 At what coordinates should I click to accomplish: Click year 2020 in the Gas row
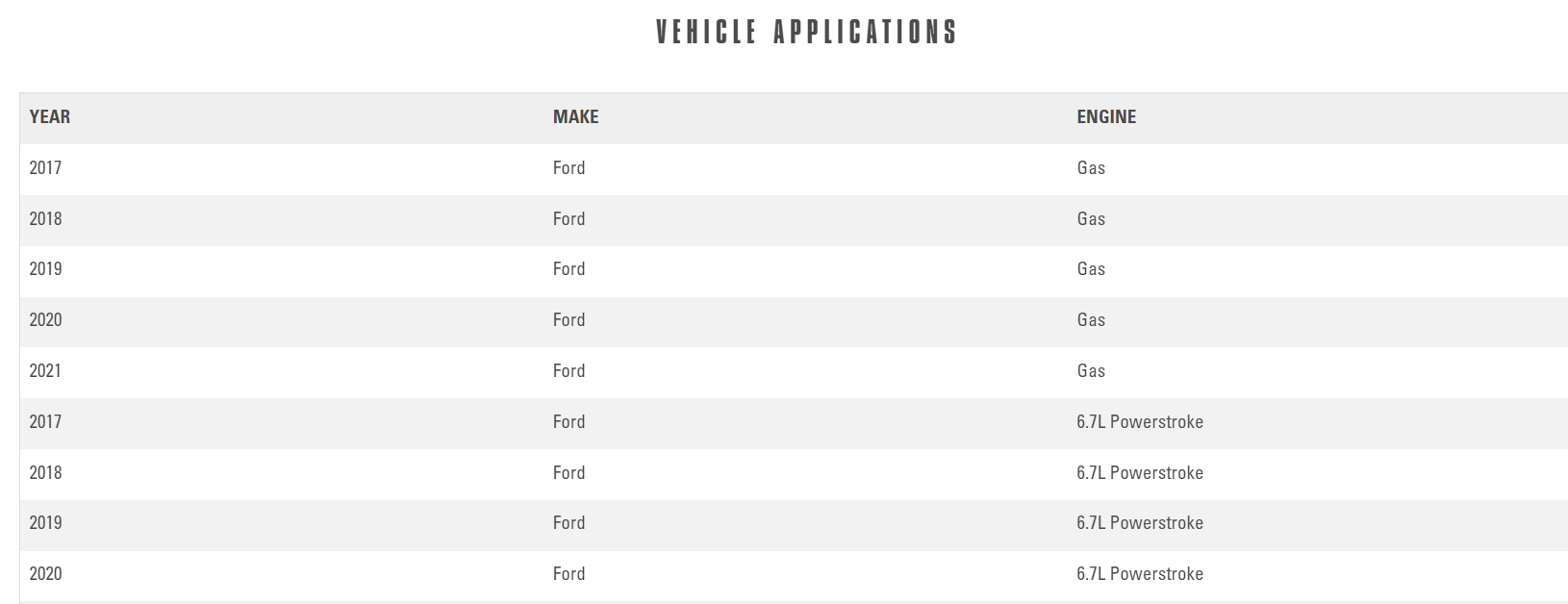45,320
